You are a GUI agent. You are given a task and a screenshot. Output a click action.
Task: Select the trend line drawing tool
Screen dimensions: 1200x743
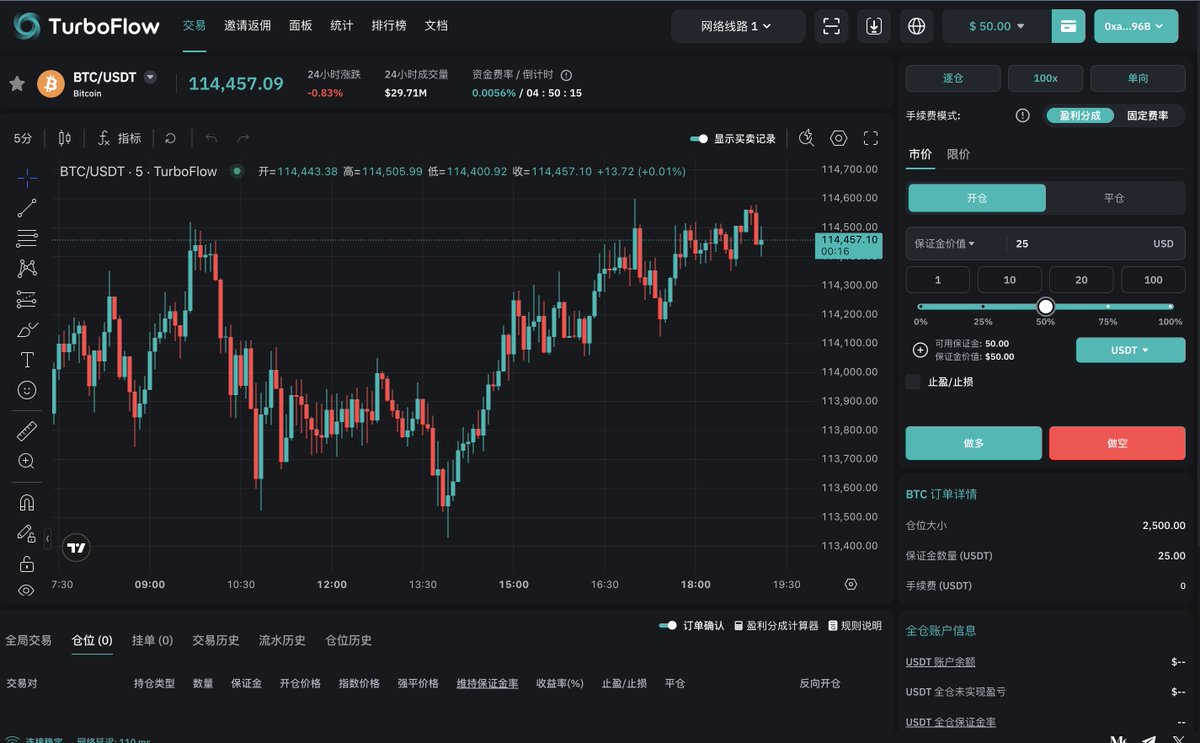27,208
